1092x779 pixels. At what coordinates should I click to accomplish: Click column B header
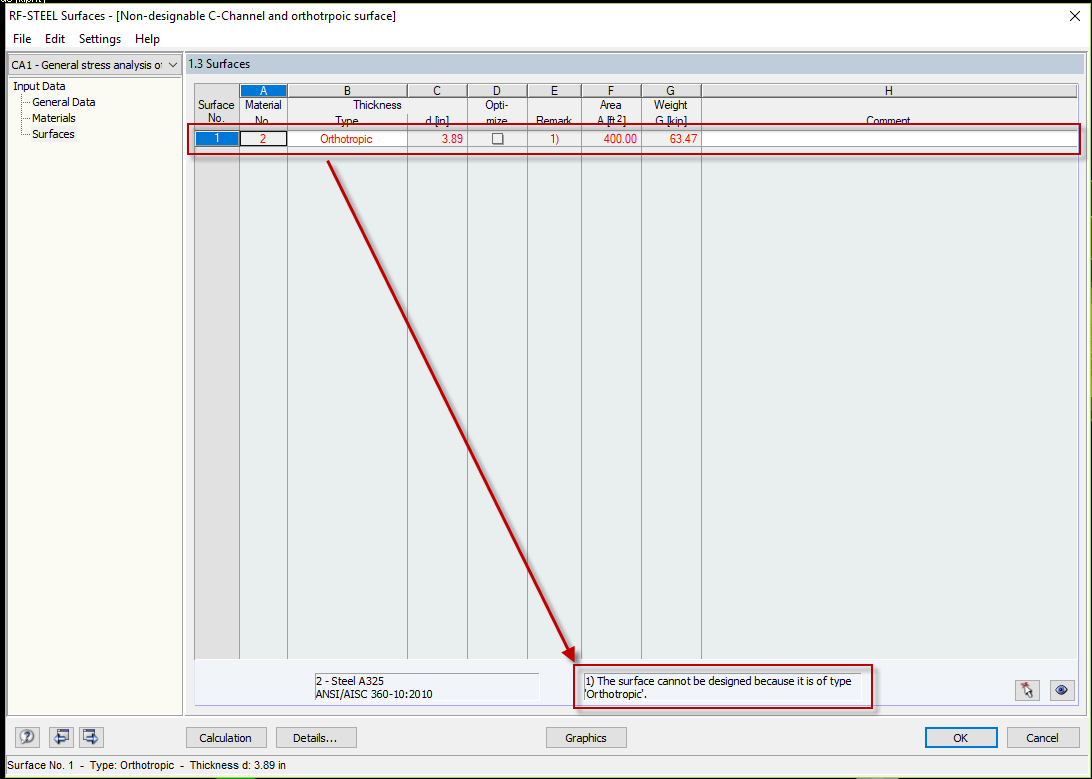pos(347,91)
